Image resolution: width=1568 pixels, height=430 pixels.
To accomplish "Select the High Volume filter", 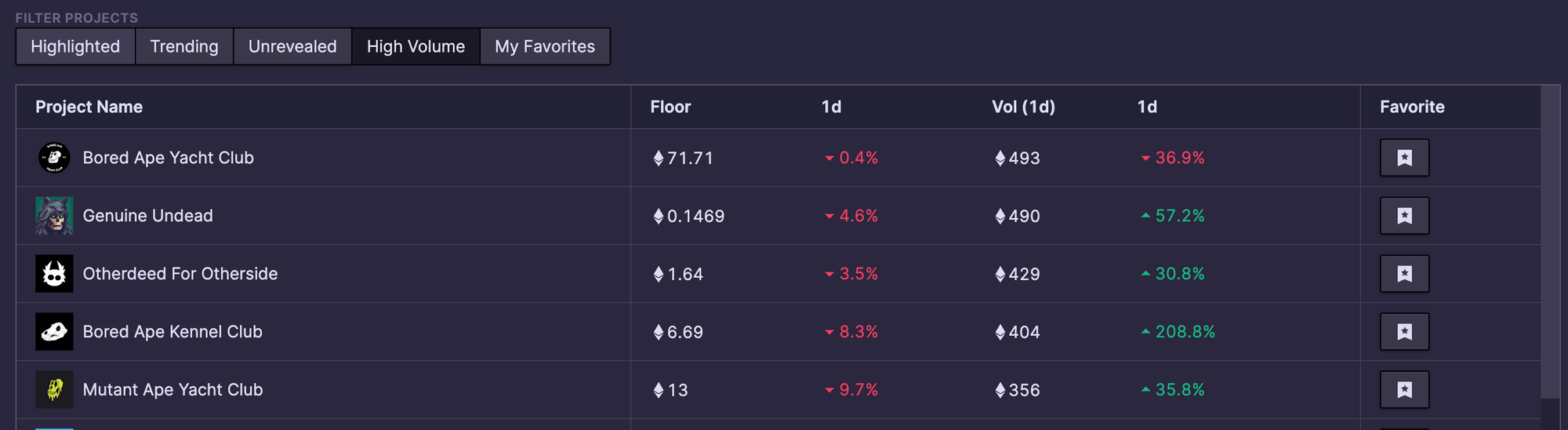I will (x=416, y=46).
